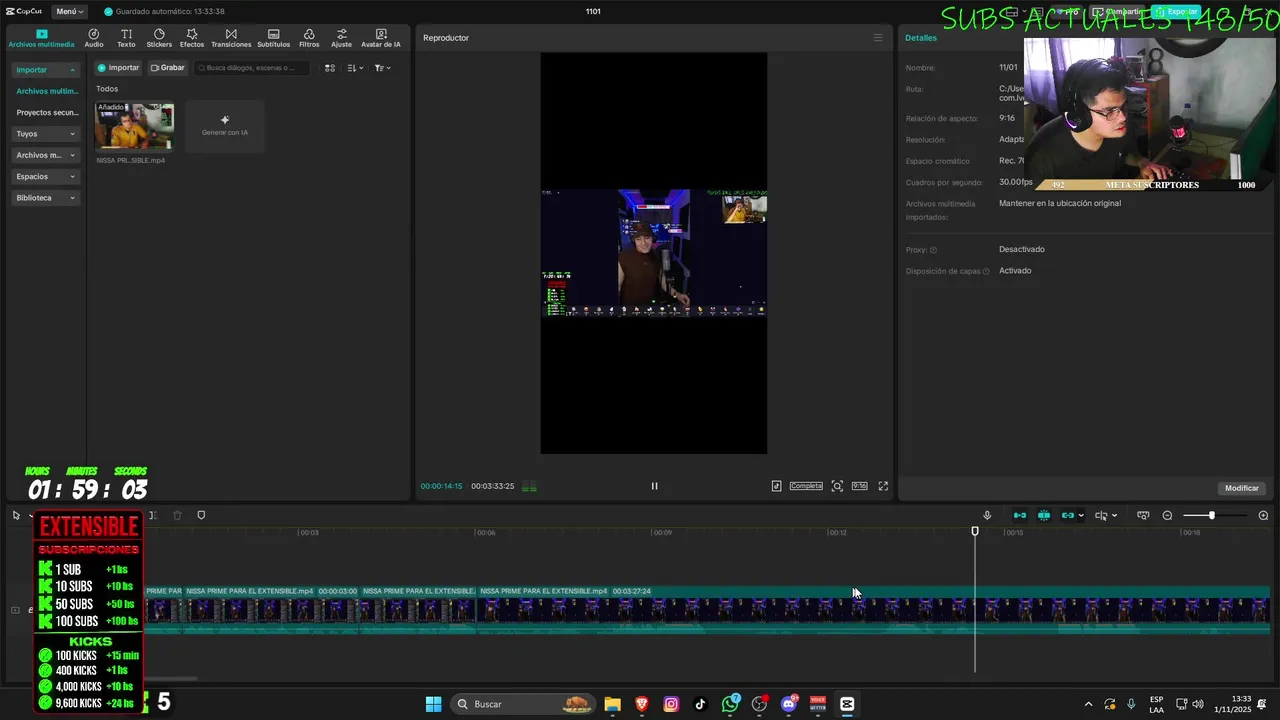The image size is (1280, 720).
Task: Zoom out the timeline with minus icon
Action: pyautogui.click(x=1167, y=516)
